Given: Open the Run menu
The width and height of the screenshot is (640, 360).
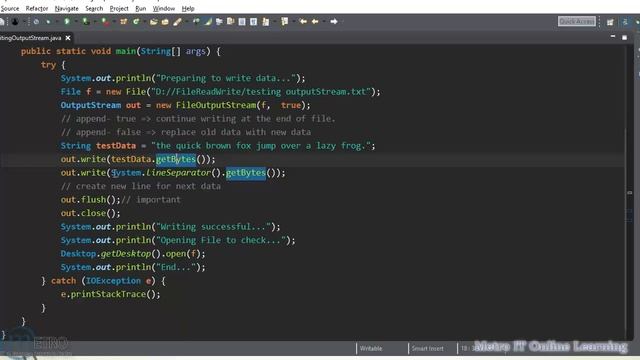Looking at the screenshot, I should tap(140, 8).
